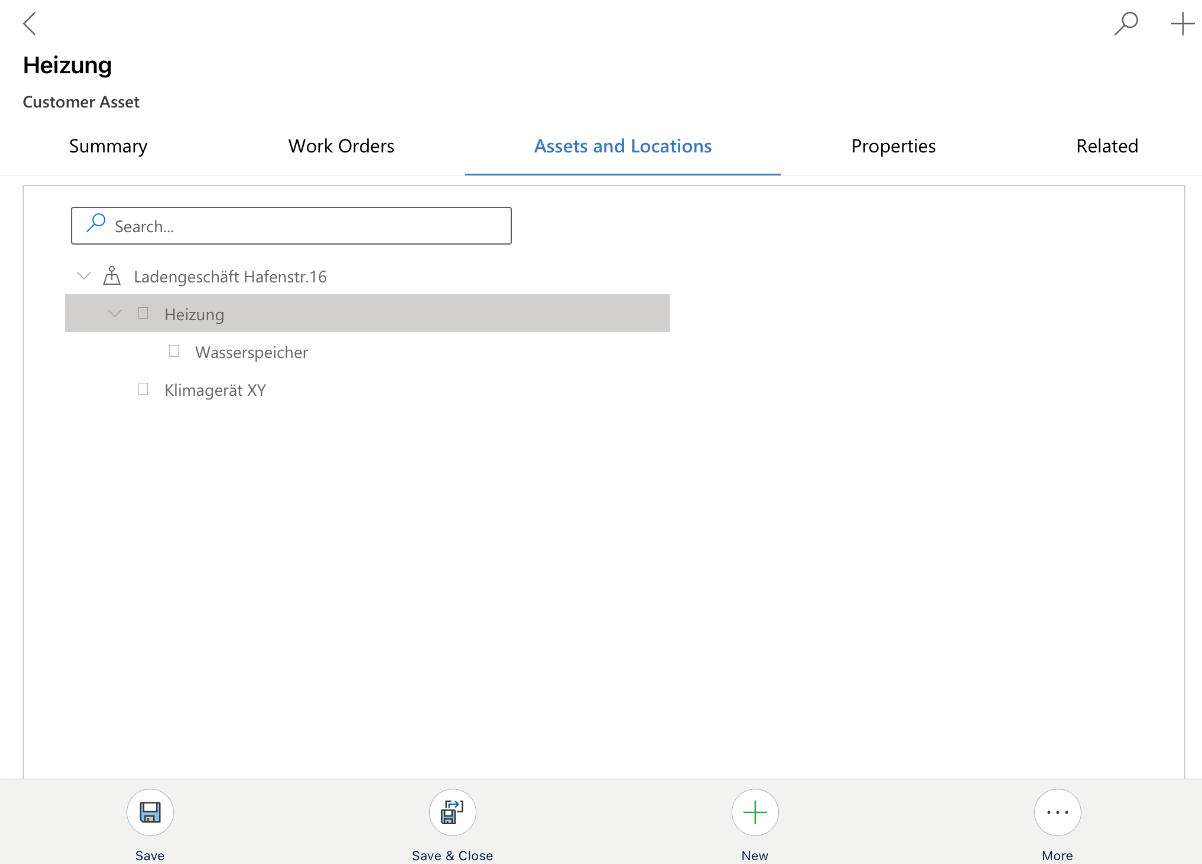Switch to the Summary tab
The width and height of the screenshot is (1202, 864).
[108, 146]
